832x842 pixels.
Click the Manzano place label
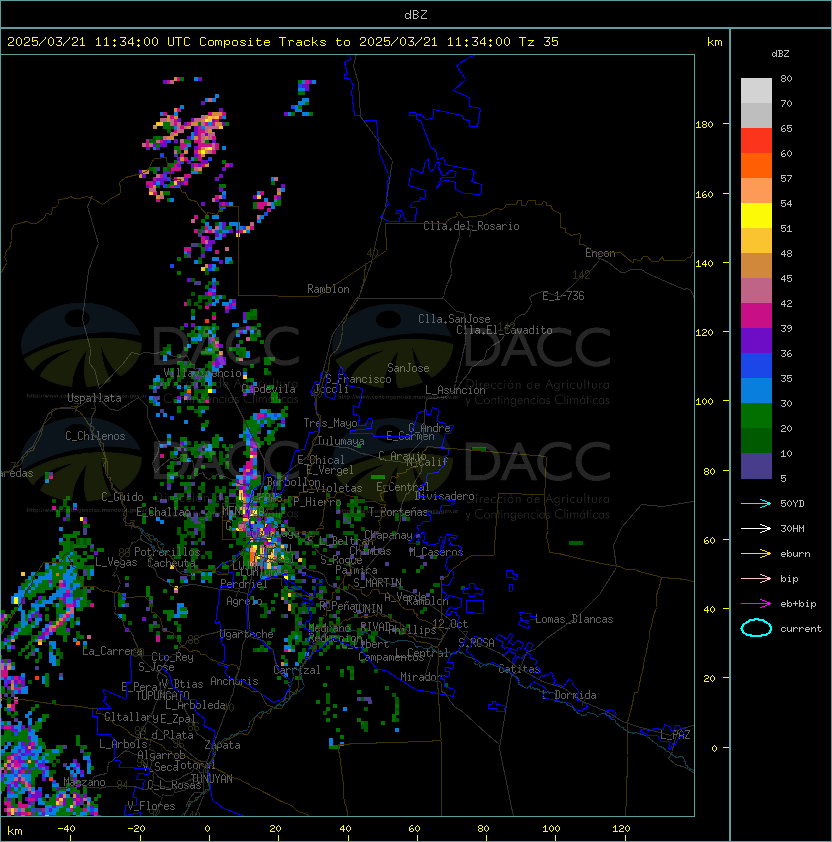coord(84,782)
